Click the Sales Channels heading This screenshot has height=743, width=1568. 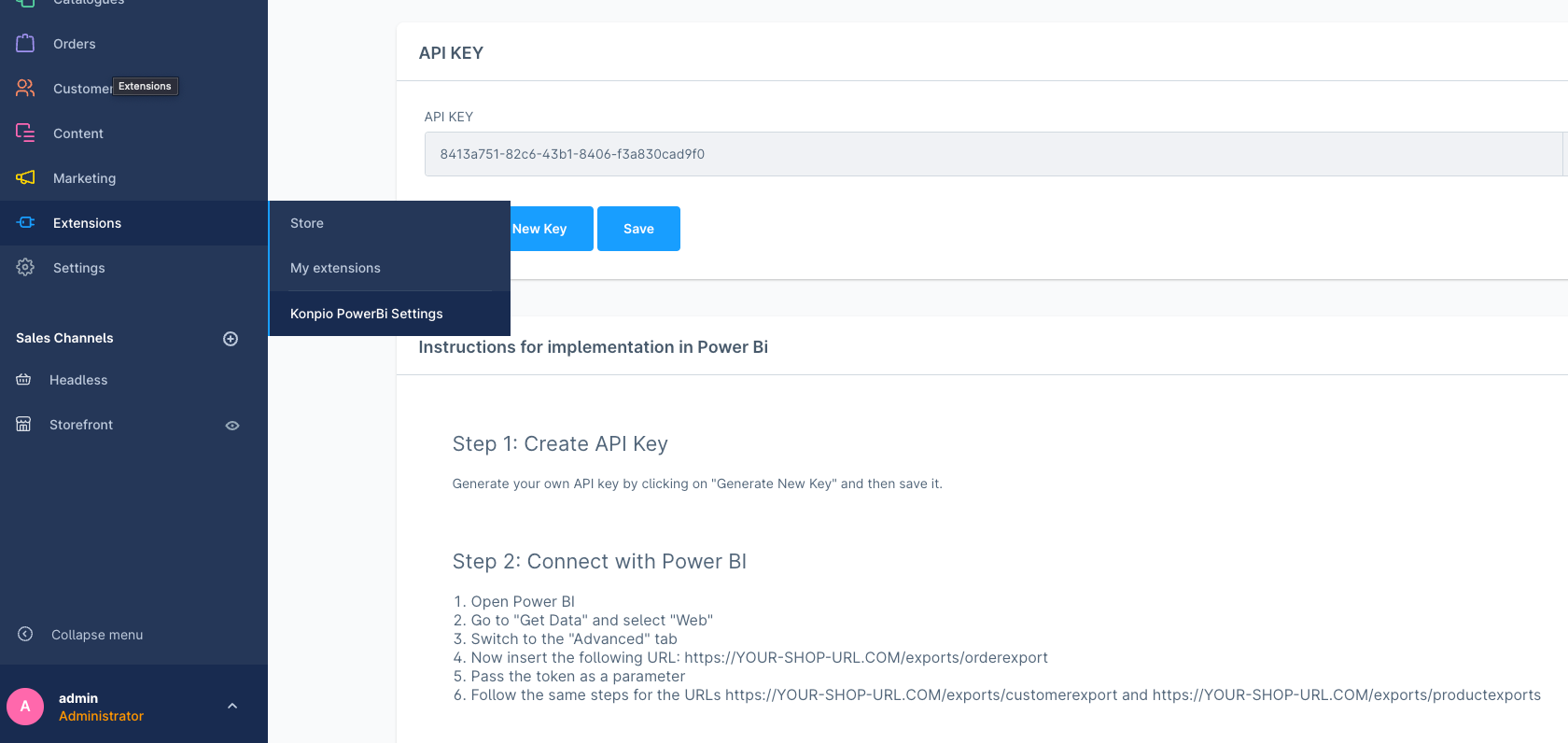[64, 338]
